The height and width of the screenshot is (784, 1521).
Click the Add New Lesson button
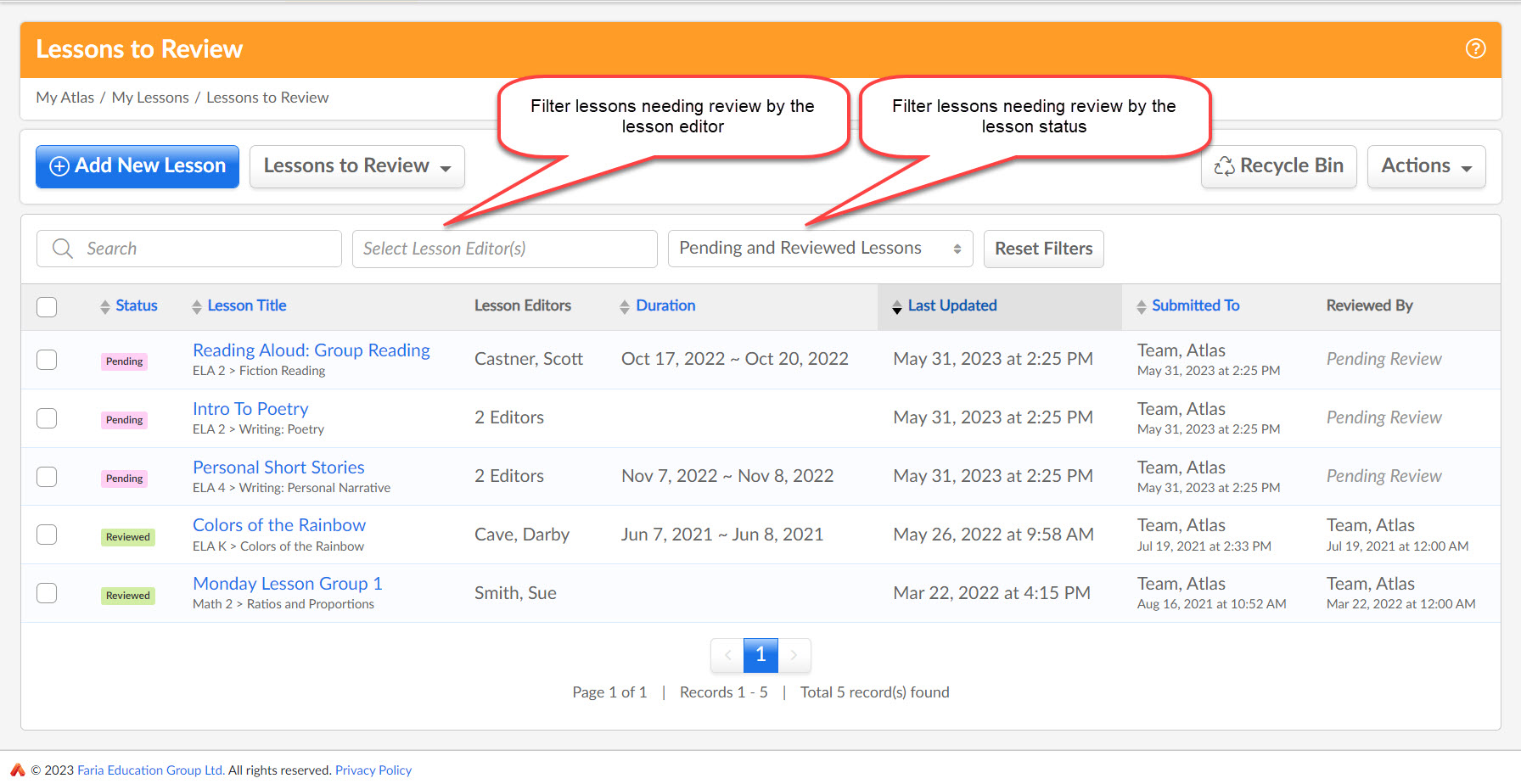click(138, 166)
